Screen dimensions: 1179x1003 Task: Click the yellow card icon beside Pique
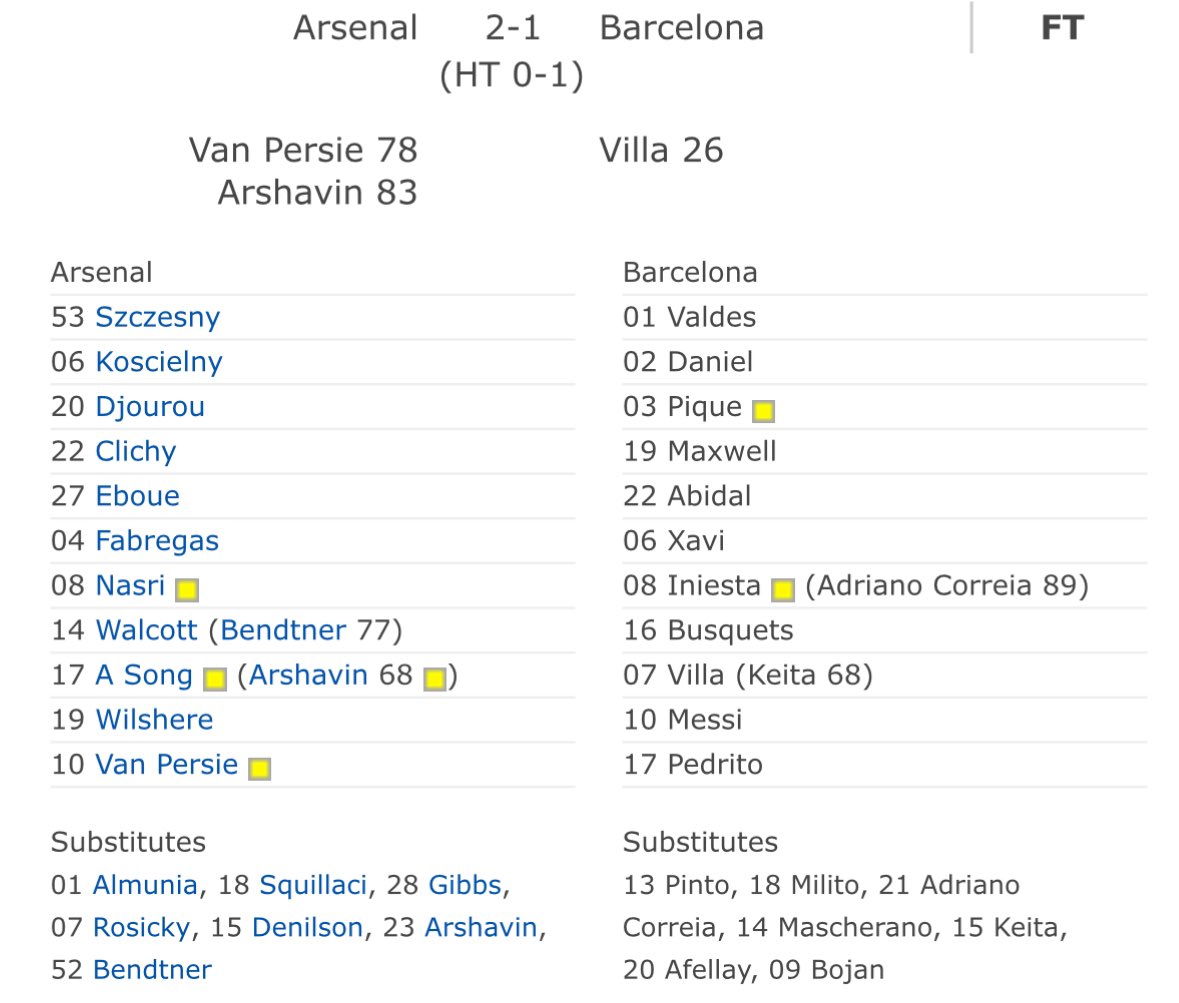pyautogui.click(x=763, y=411)
